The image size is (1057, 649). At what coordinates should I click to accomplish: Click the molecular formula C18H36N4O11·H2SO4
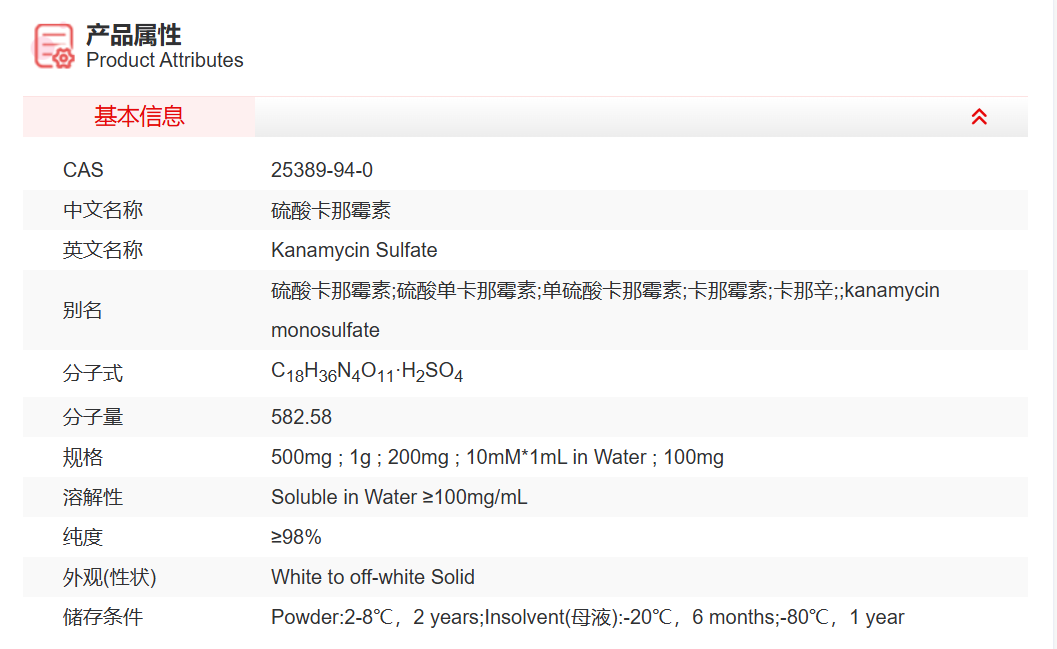coord(367,372)
